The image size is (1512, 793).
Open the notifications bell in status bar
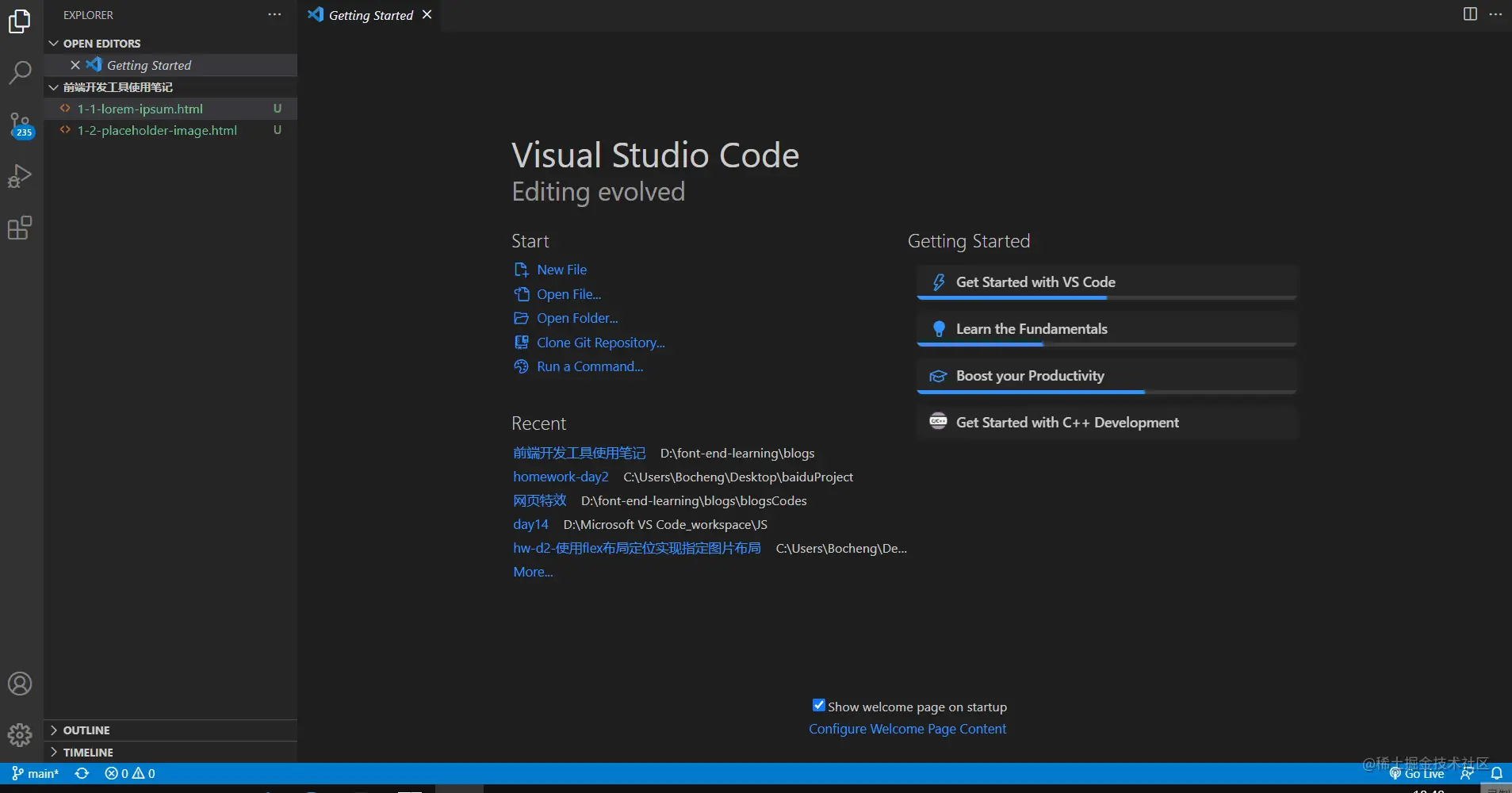coord(1496,773)
